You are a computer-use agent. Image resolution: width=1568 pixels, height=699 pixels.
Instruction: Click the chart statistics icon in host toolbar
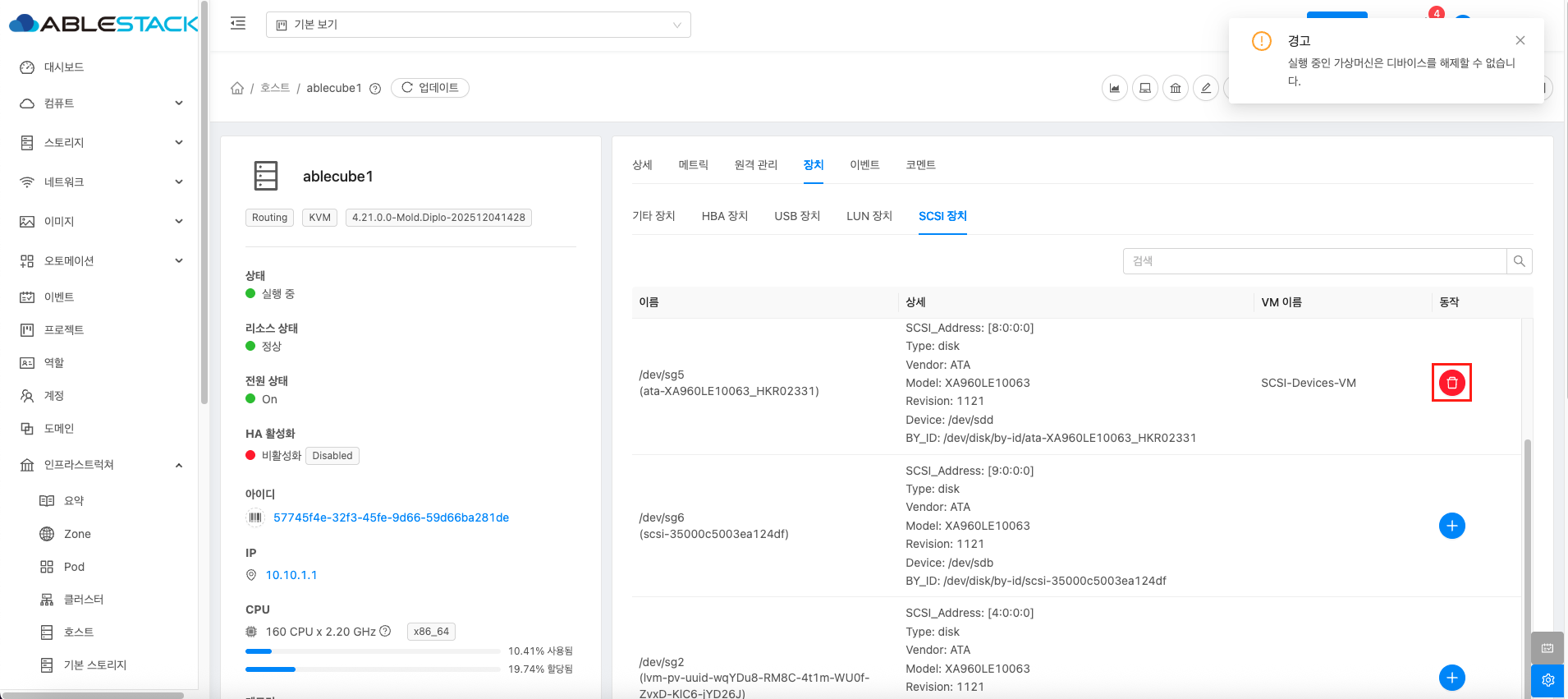click(1114, 88)
